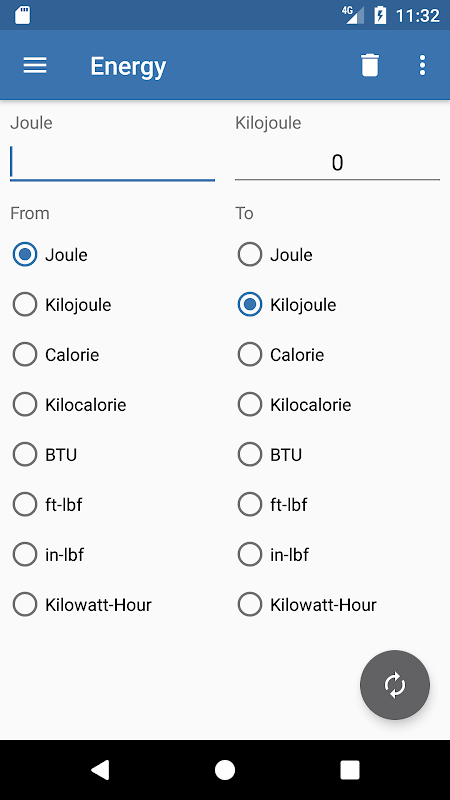Screen dimensions: 450x800
Task: Tap the recent apps square button
Action: point(350,770)
